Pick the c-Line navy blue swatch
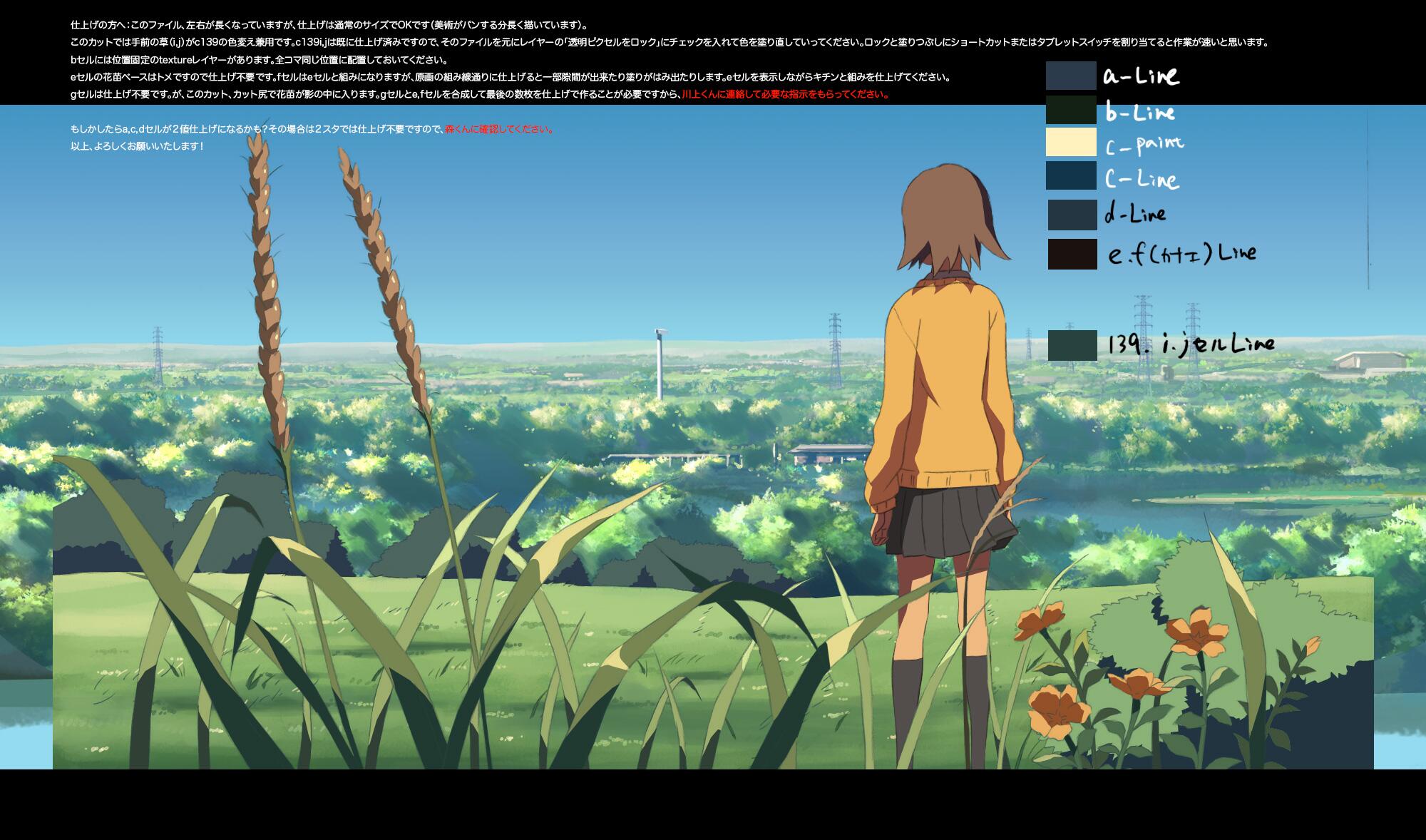This screenshot has height=840, width=1426. [x=1071, y=175]
